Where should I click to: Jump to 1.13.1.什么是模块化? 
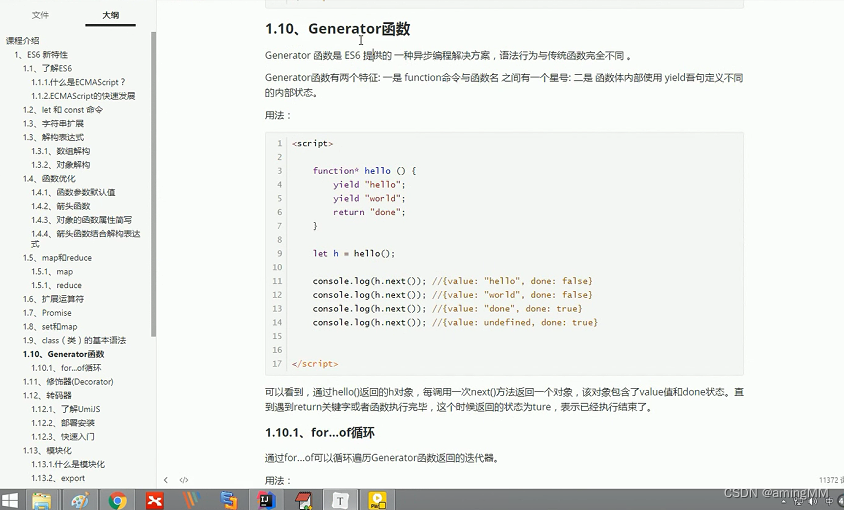(68, 464)
